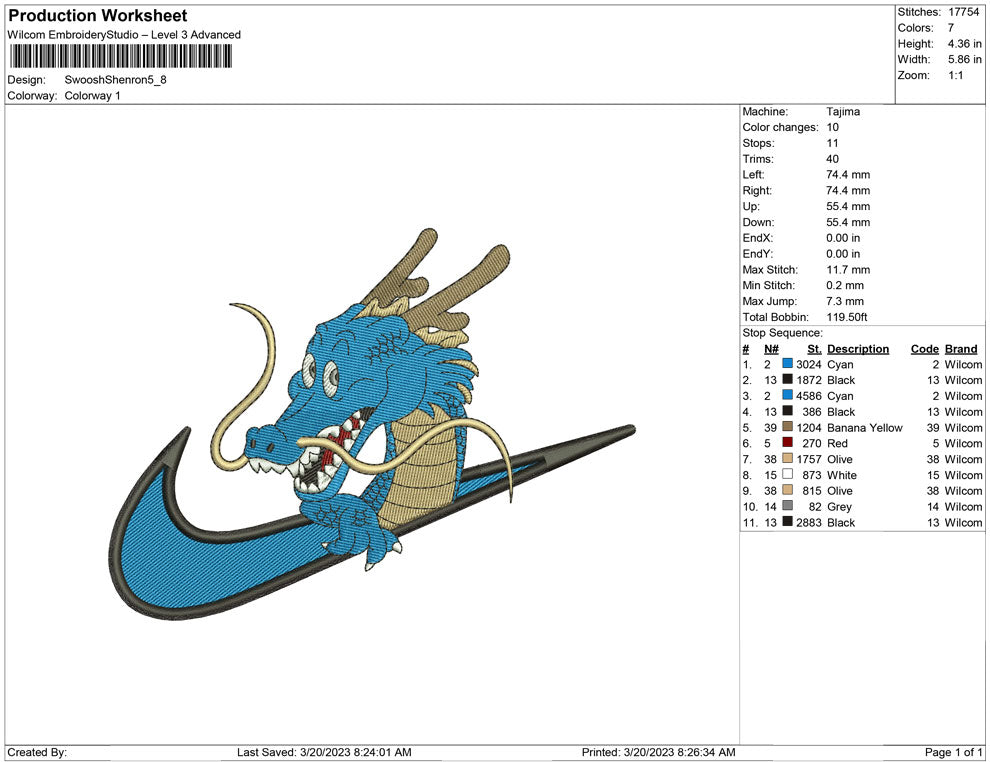
Task: Select the design name SwooshShenron5_8
Action: (x=116, y=79)
